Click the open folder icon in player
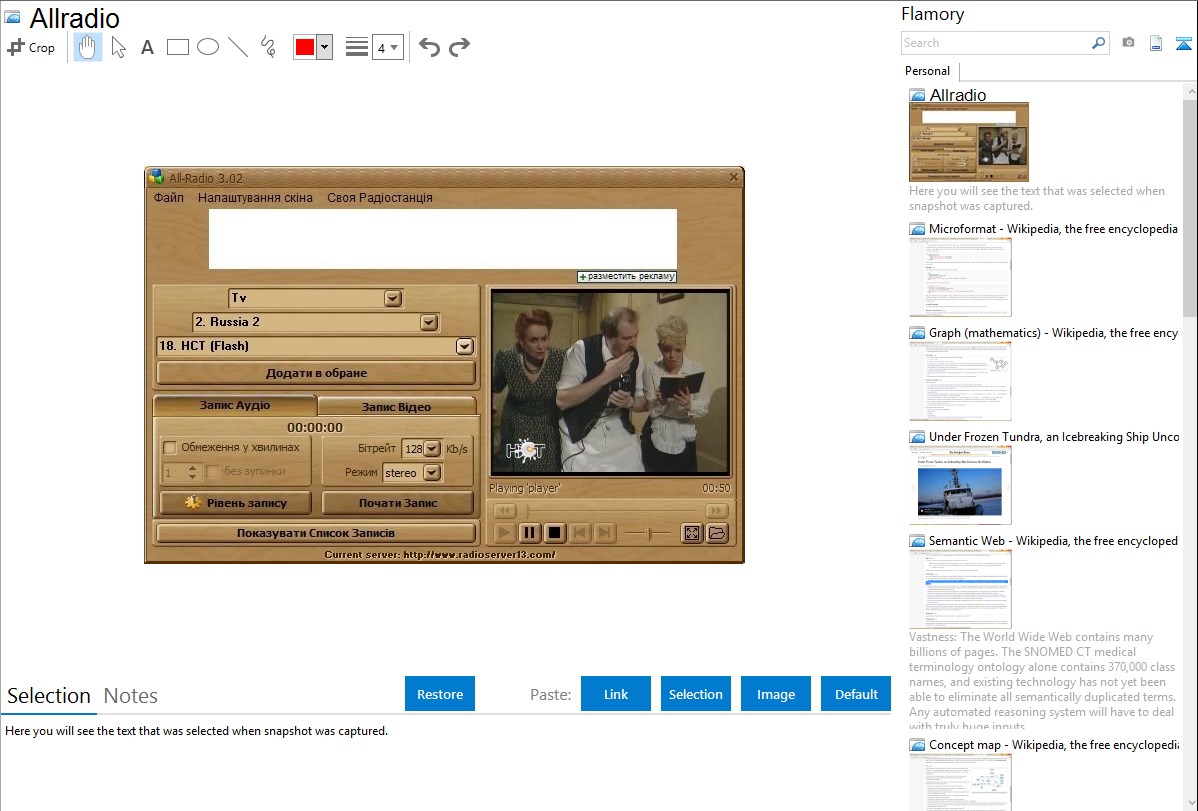The width and height of the screenshot is (1198, 811). pyautogui.click(x=717, y=533)
